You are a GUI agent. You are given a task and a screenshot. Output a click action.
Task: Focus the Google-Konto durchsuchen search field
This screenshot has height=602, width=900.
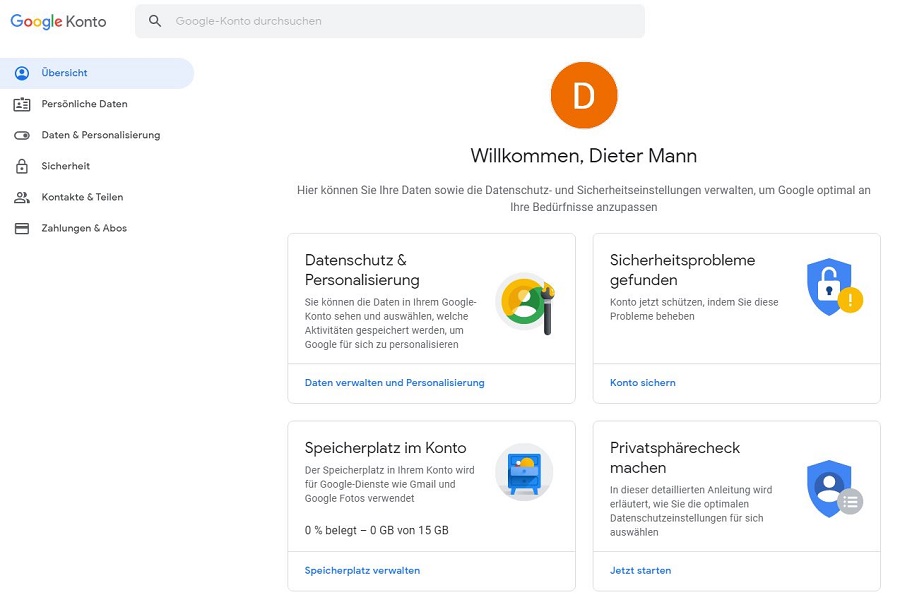pos(390,21)
